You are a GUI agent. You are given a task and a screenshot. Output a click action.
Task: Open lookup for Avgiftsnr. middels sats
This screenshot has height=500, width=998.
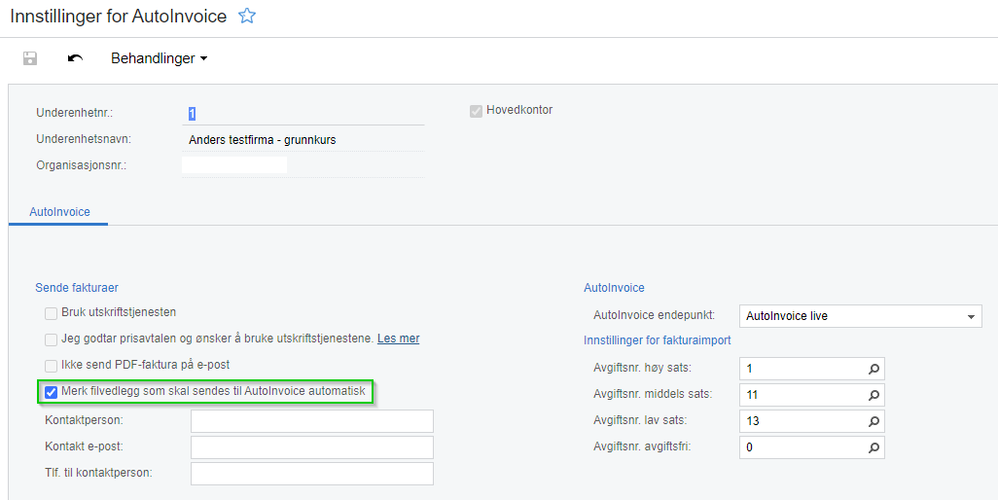(x=875, y=395)
